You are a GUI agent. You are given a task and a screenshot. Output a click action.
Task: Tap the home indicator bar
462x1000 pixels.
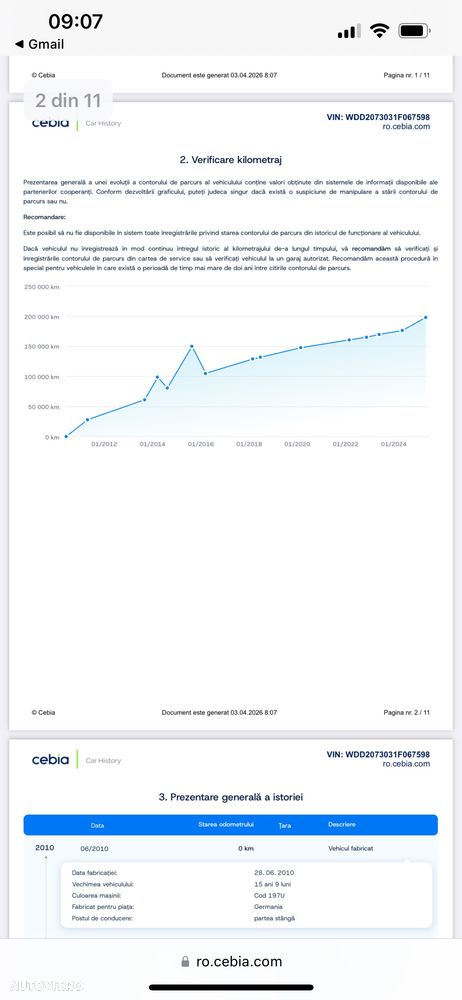231,987
